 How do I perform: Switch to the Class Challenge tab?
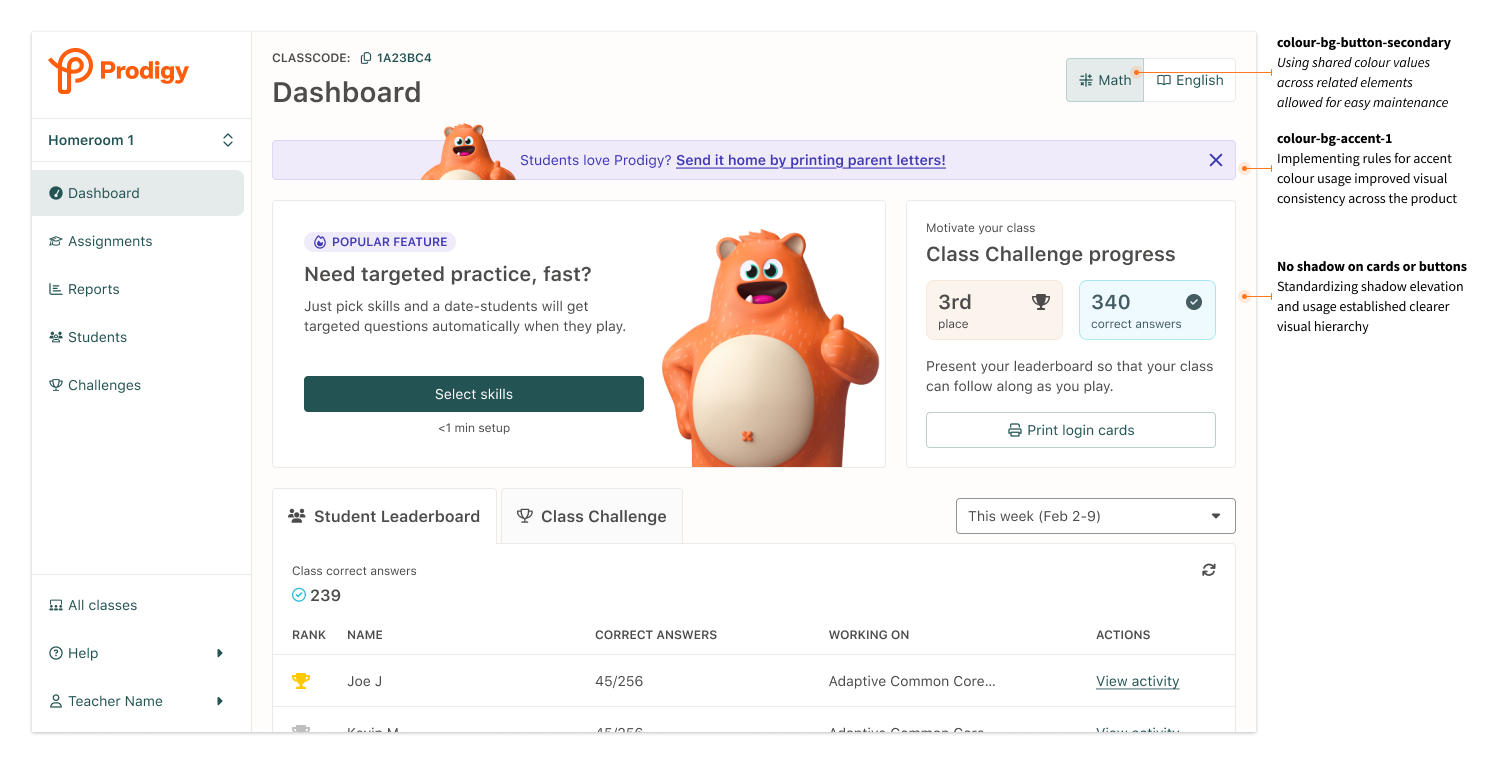pos(591,516)
